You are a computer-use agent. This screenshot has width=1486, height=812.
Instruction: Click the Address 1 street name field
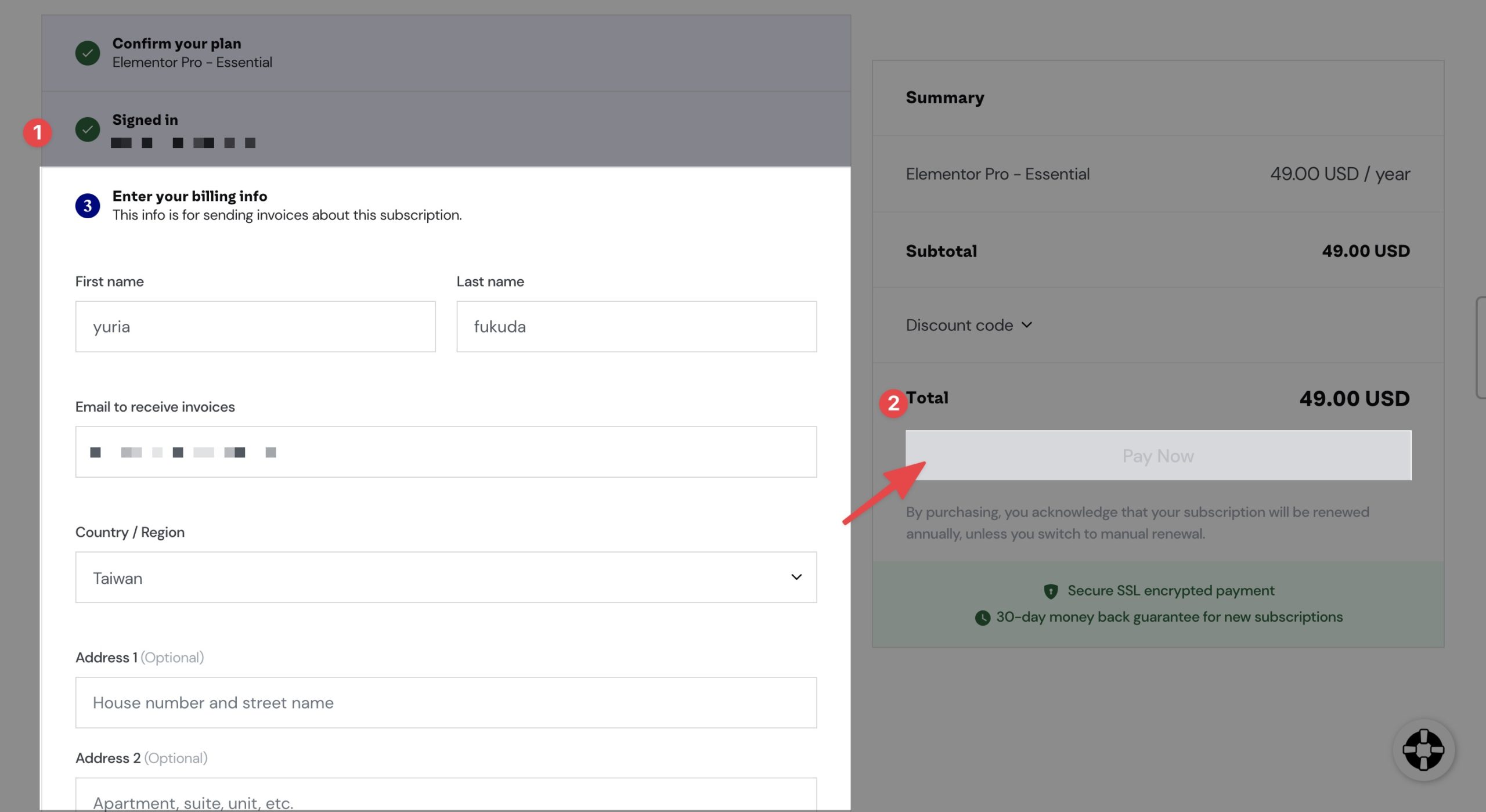point(446,702)
